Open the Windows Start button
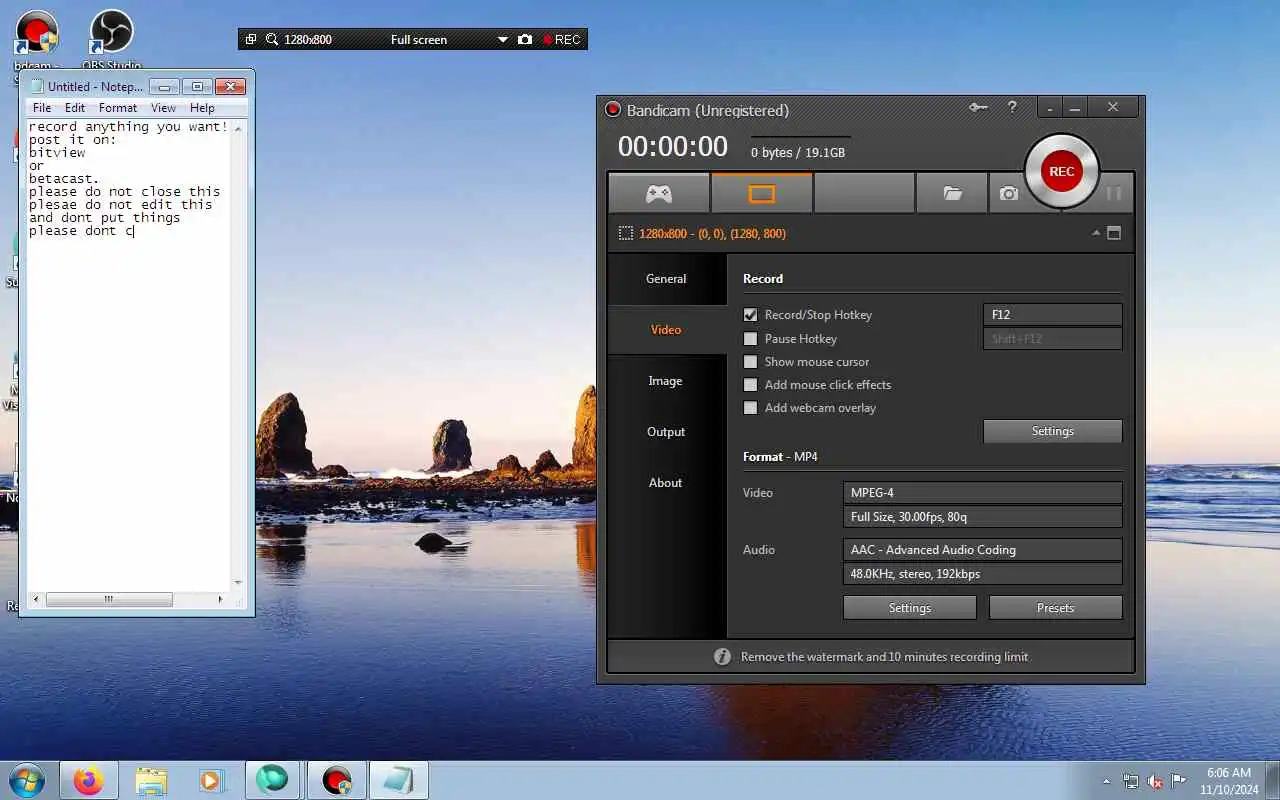1280x800 pixels. click(27, 780)
